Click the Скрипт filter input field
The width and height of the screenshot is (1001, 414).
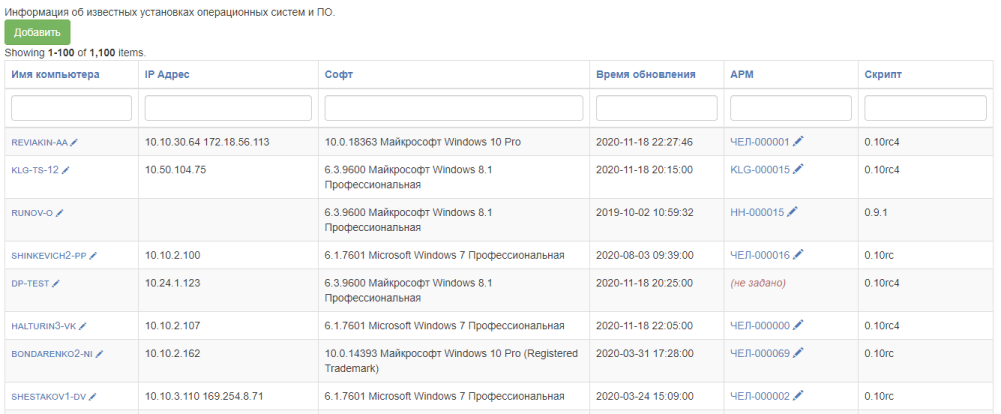926,108
